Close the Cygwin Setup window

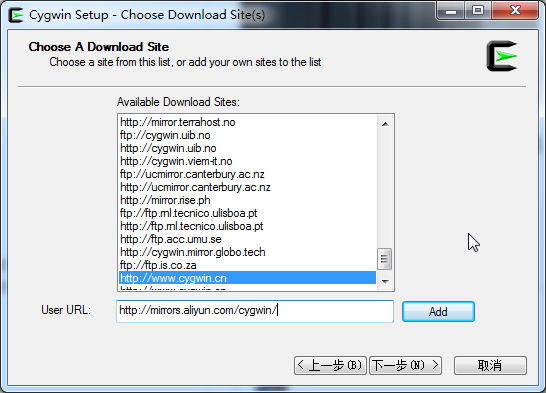515,11
